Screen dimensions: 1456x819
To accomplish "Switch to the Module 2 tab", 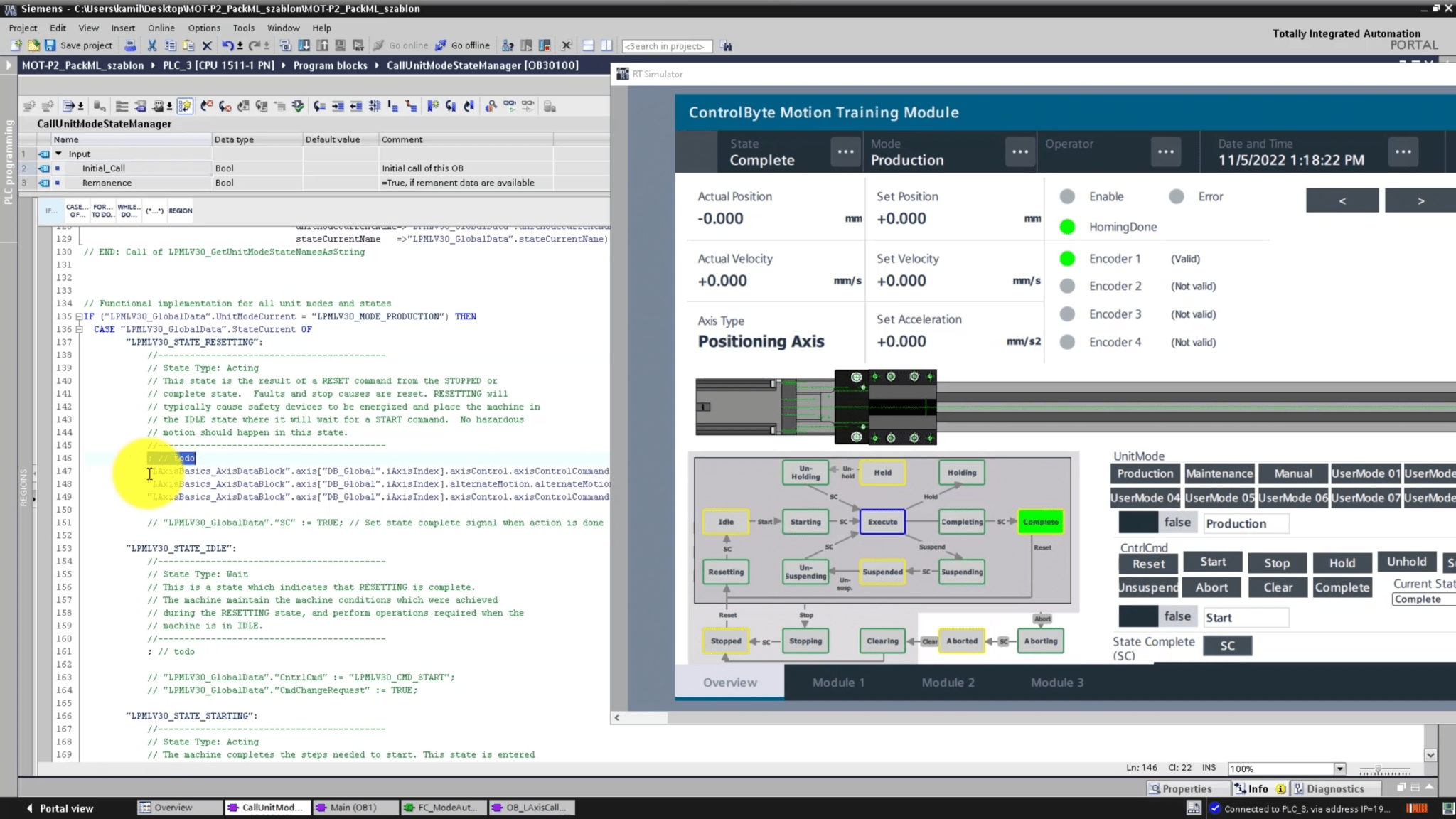I will [948, 682].
